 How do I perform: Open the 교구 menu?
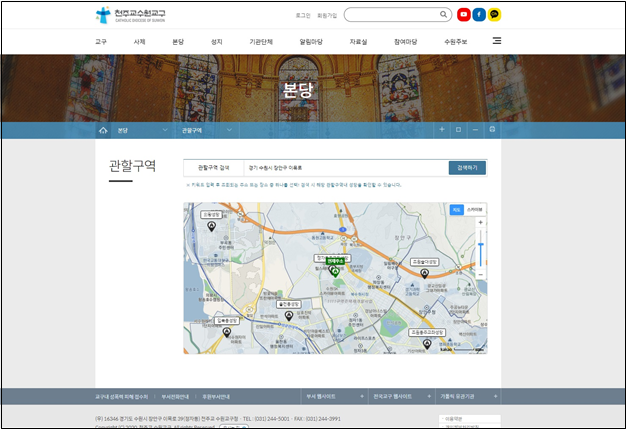[x=101, y=42]
